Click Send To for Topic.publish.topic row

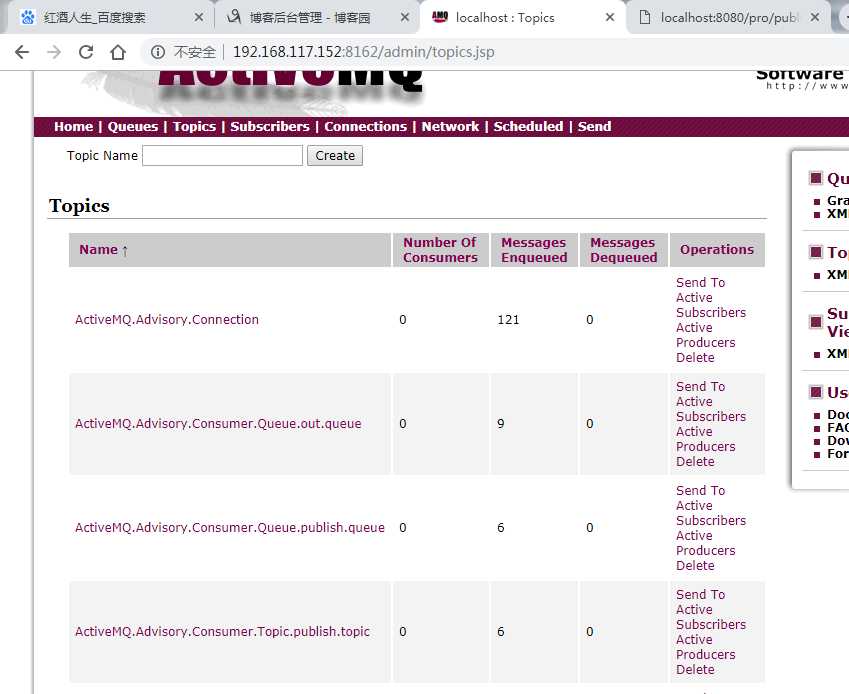700,594
